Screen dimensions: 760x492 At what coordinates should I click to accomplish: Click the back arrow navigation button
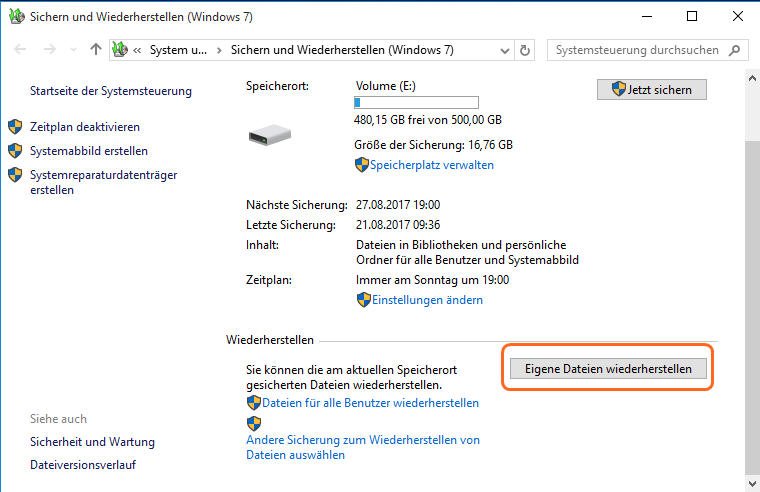22,50
